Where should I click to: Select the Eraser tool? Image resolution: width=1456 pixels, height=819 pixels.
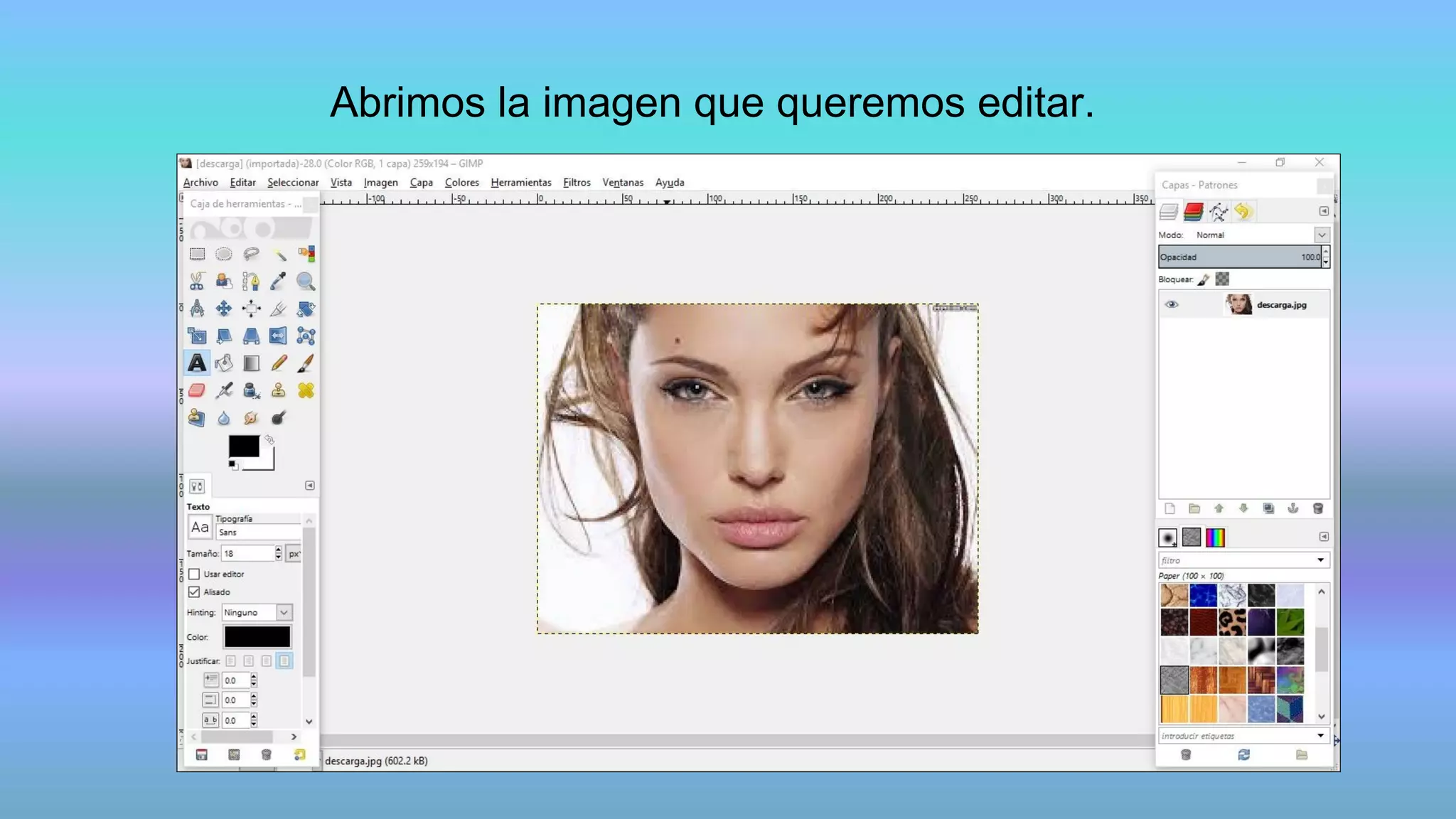pos(197,390)
